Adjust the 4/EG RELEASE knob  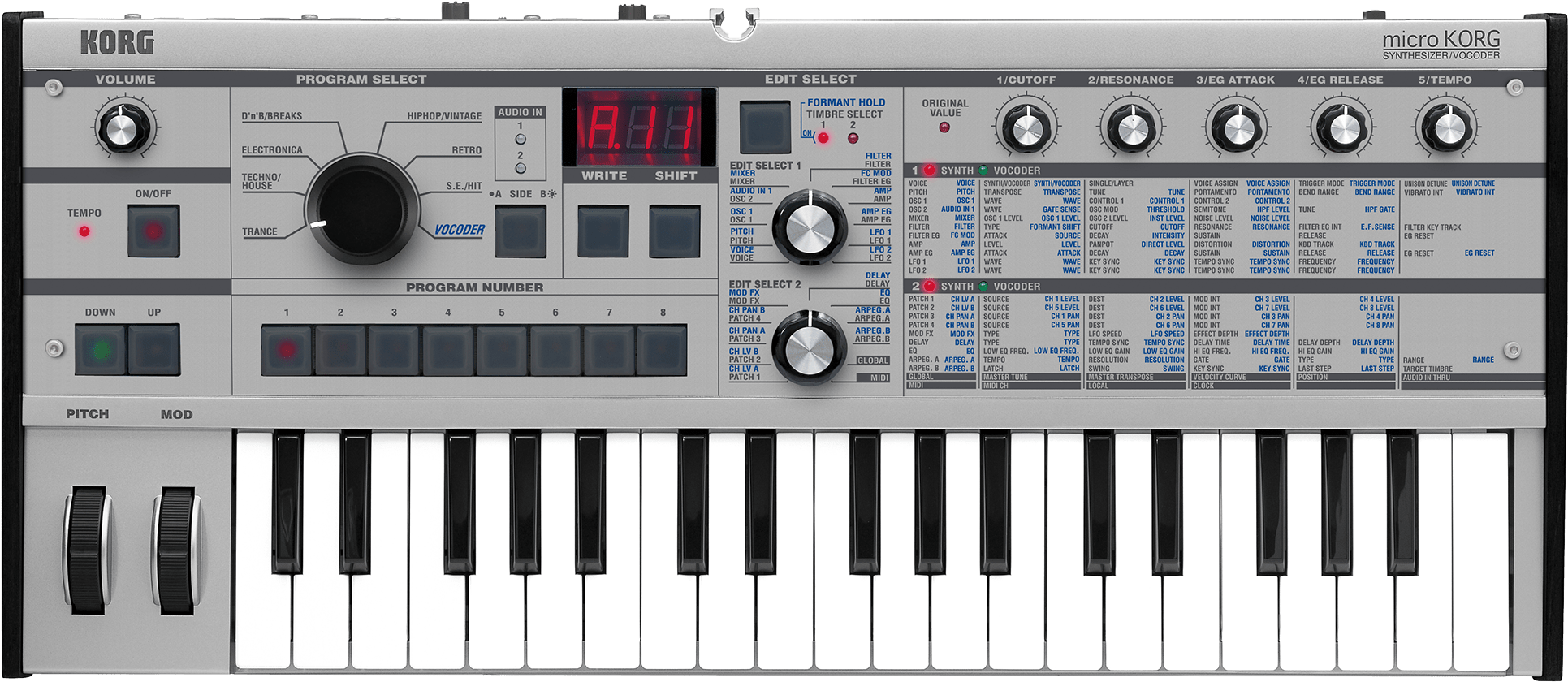point(1341,127)
